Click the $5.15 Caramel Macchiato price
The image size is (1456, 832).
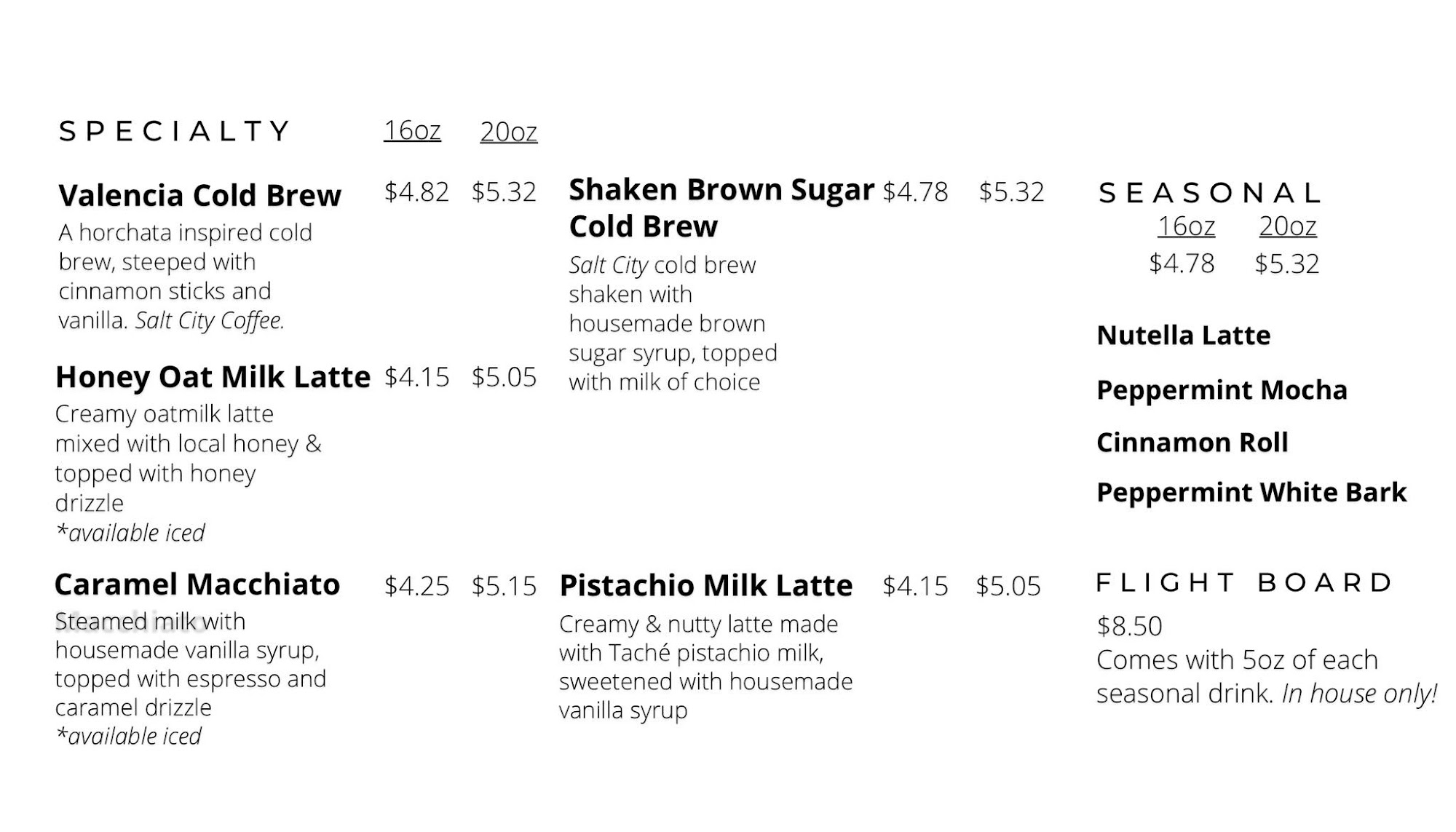pos(504,587)
